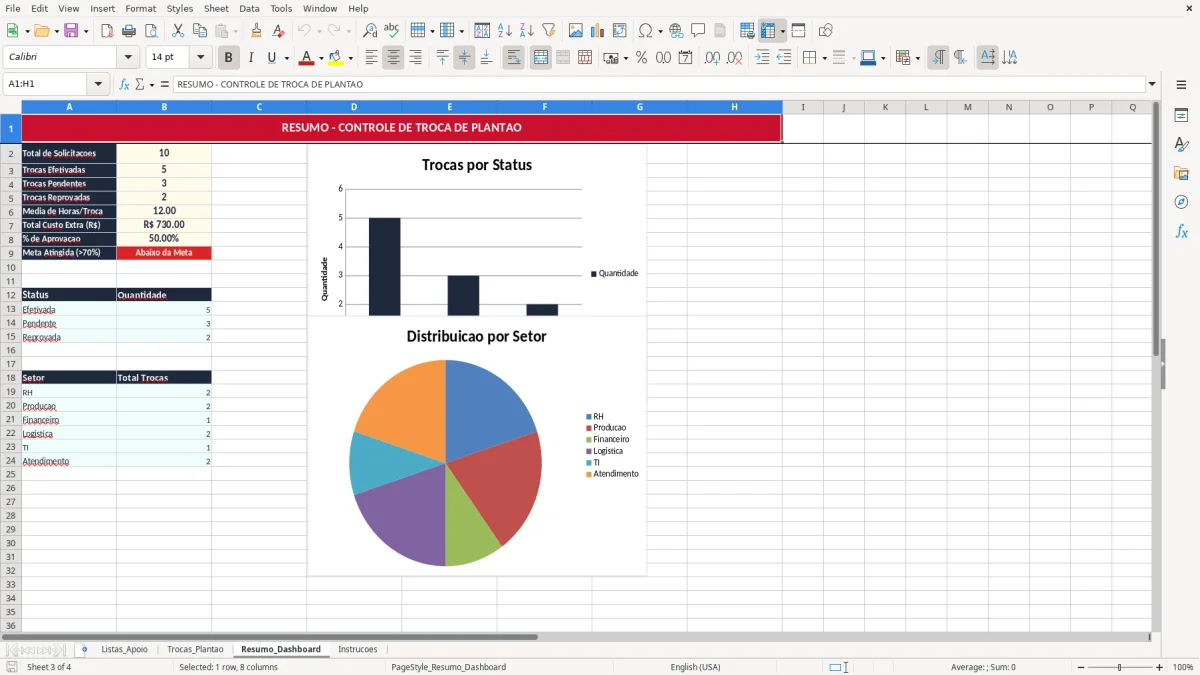1200x675 pixels.
Task: Activate Clone Formatting paintbrush
Action: [257, 30]
